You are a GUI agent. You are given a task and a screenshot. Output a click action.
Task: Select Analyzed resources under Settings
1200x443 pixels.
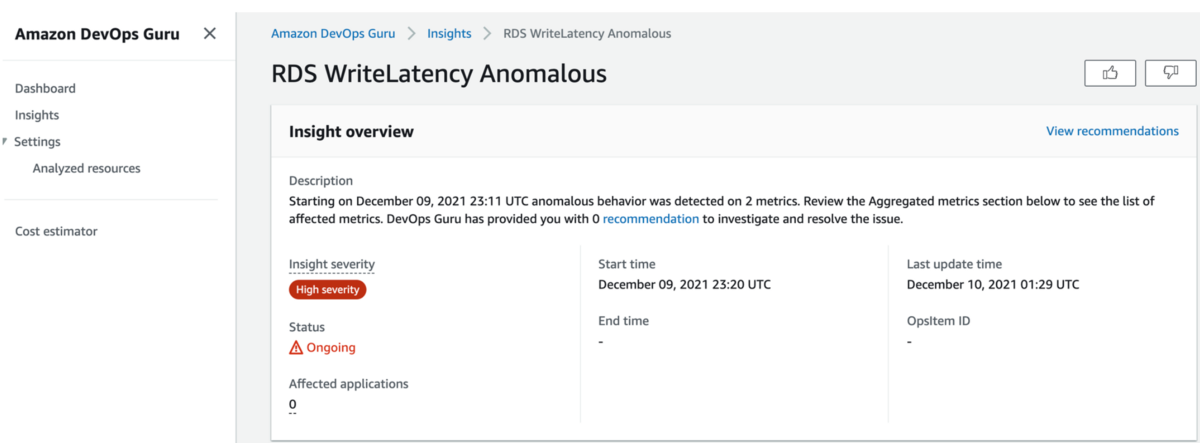(86, 168)
